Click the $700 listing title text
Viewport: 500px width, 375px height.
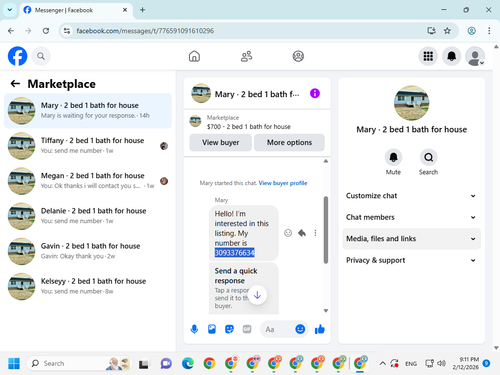pos(249,127)
